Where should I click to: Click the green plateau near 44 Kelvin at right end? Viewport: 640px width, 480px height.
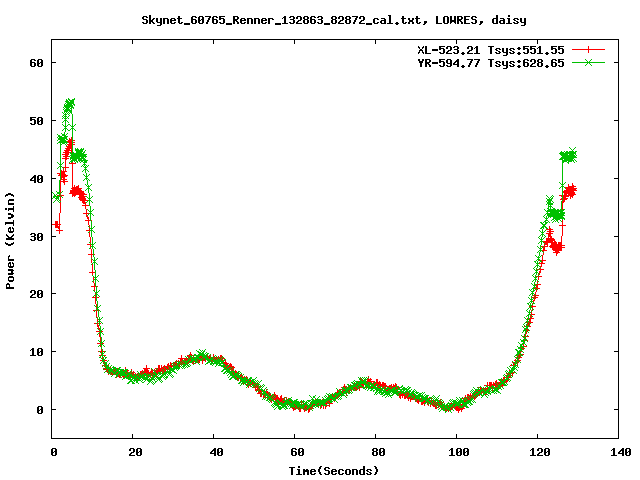click(568, 156)
